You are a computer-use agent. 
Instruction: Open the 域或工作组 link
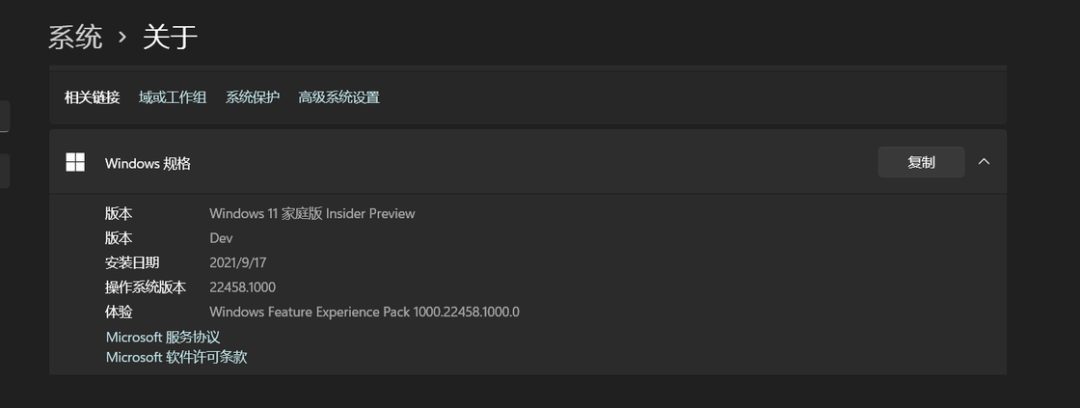click(x=172, y=97)
